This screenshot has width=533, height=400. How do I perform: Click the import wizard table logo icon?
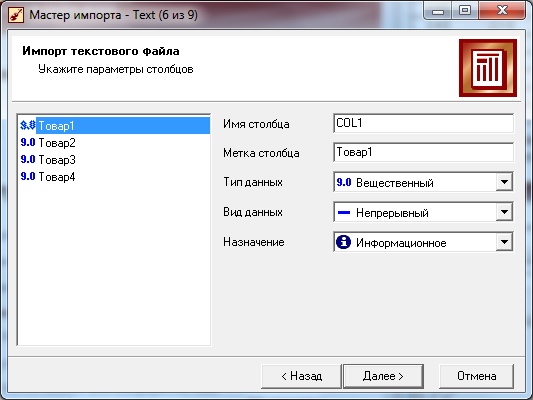tap(488, 68)
